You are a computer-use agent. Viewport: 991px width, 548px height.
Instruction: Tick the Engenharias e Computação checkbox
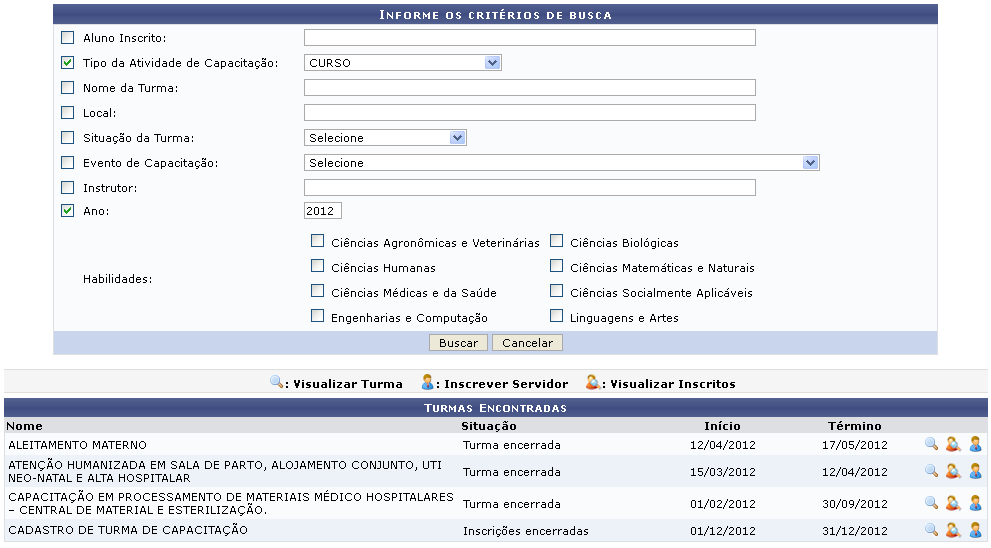coord(317,316)
